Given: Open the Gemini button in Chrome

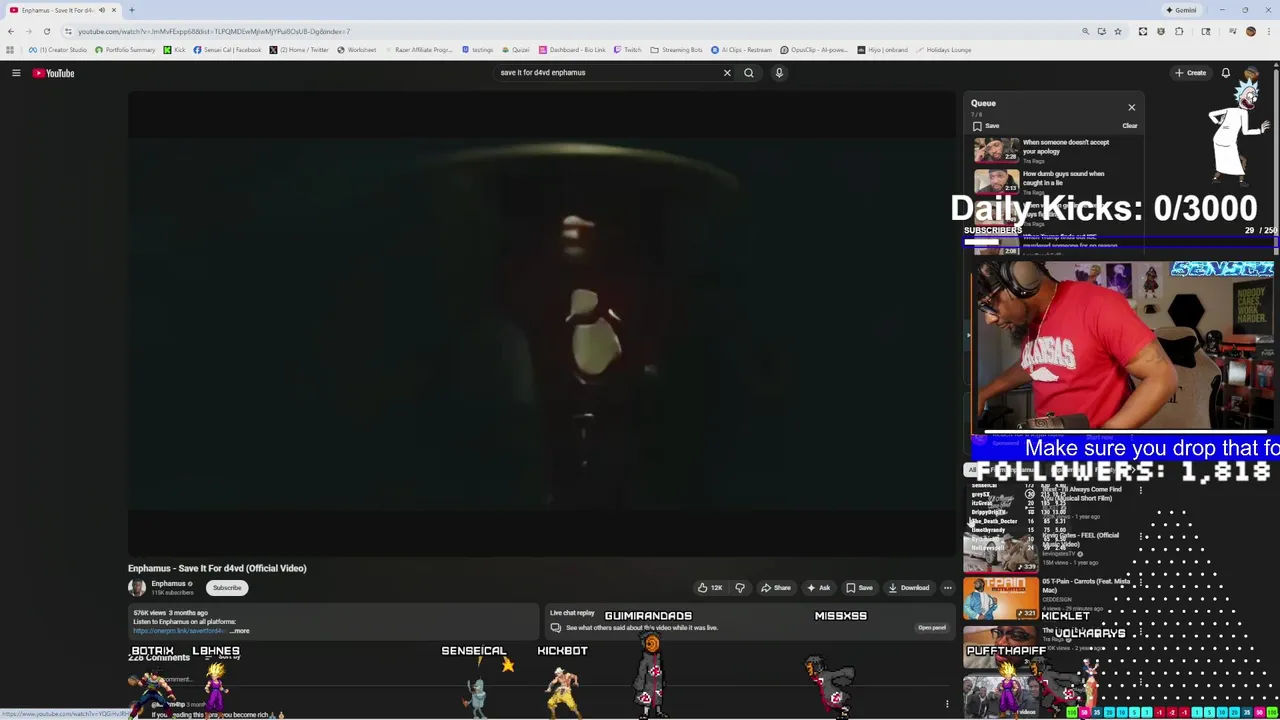Looking at the screenshot, I should [x=1181, y=10].
